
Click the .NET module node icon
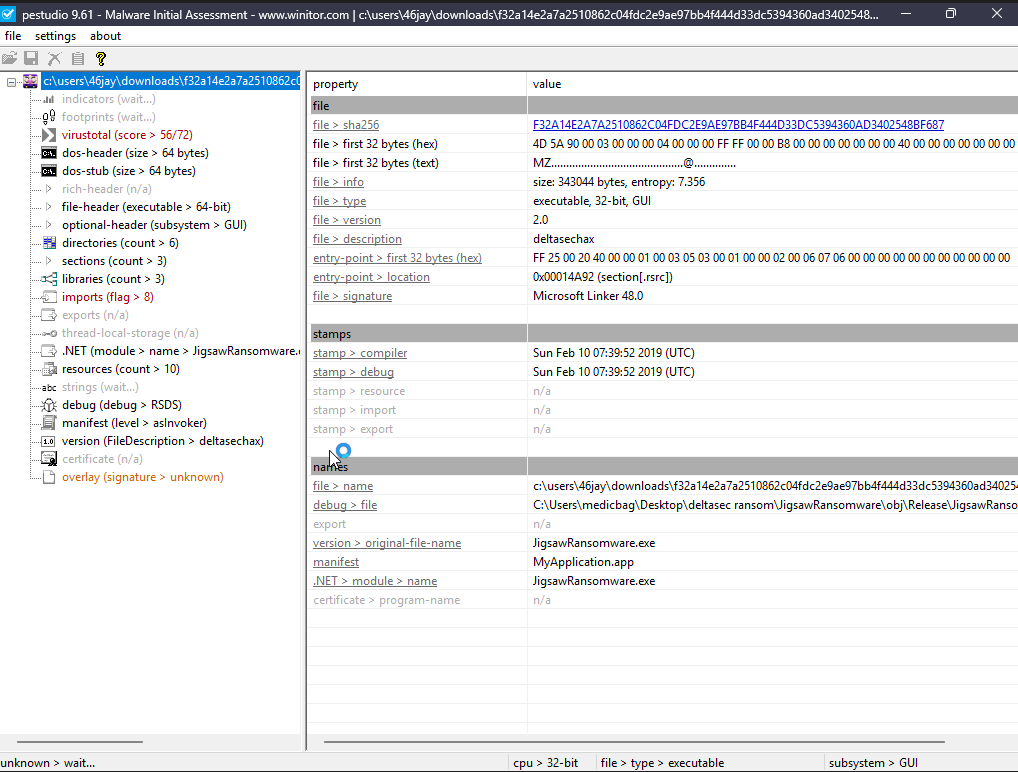tap(49, 351)
